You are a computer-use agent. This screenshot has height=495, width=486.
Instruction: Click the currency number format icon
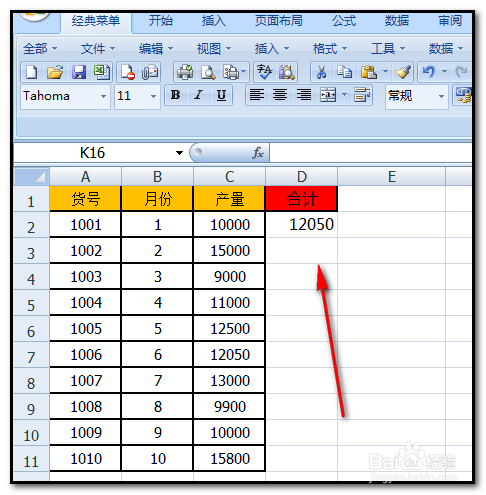tap(463, 95)
